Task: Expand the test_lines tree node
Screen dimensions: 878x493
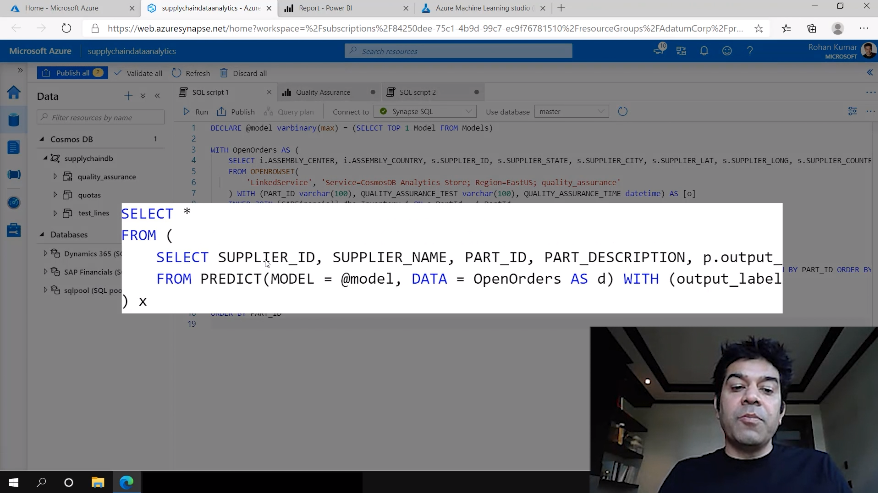Action: (56, 213)
